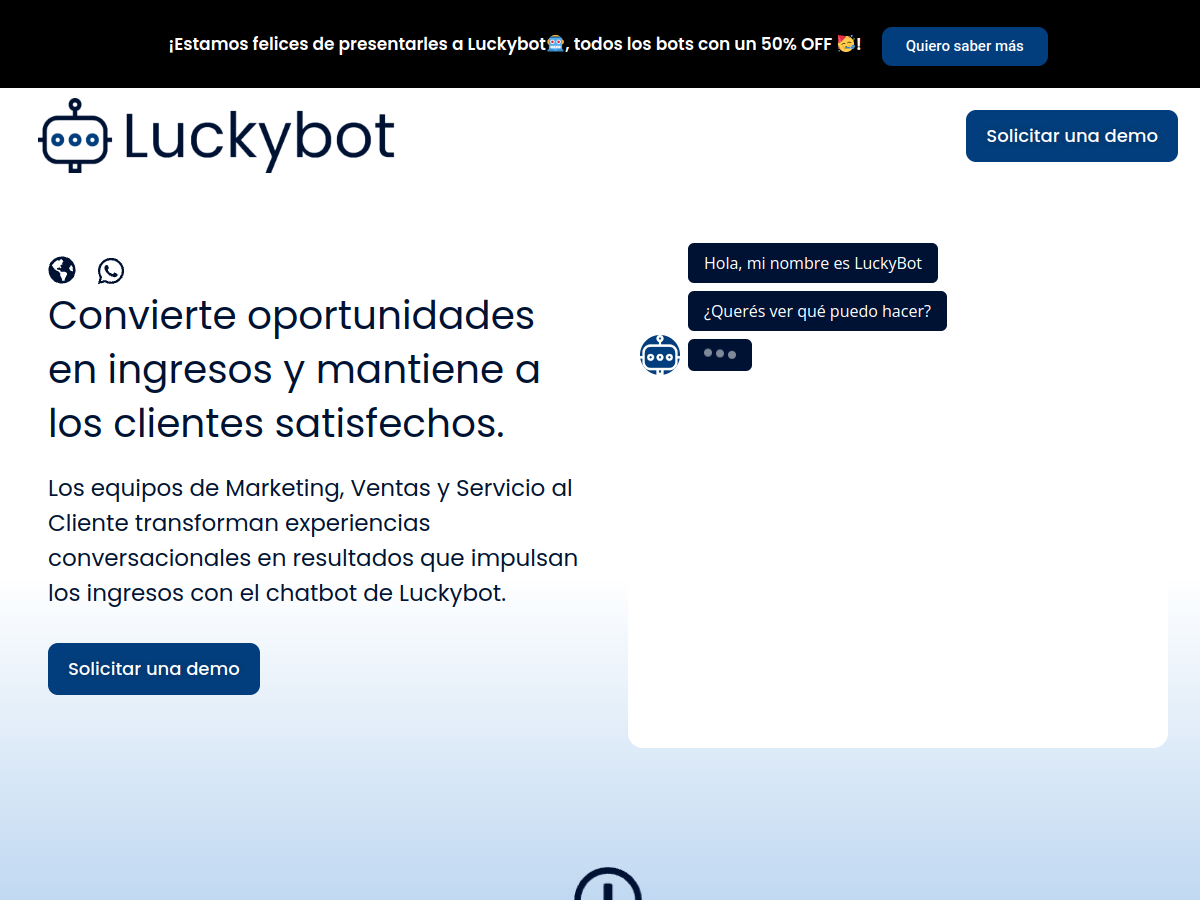Click 'Quiero saber más' banner button
Viewport: 1200px width, 900px height.
965,46
